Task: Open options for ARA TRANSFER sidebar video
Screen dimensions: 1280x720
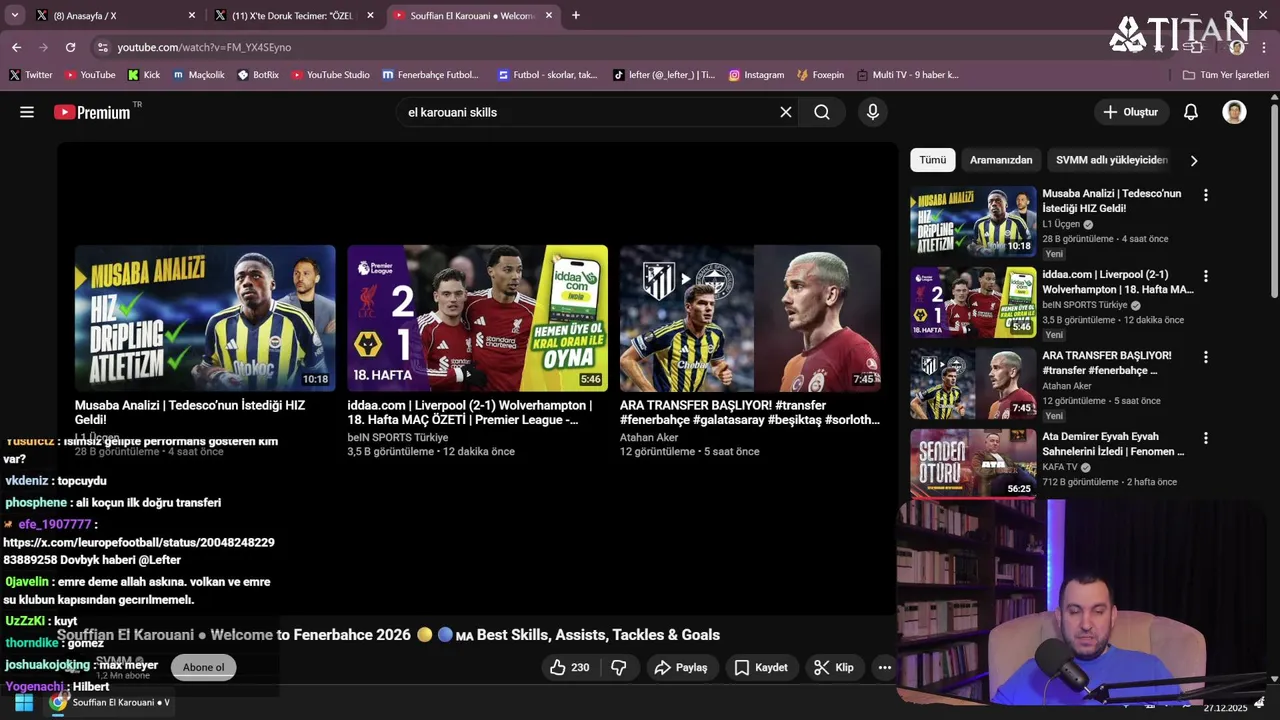Action: [x=1206, y=357]
